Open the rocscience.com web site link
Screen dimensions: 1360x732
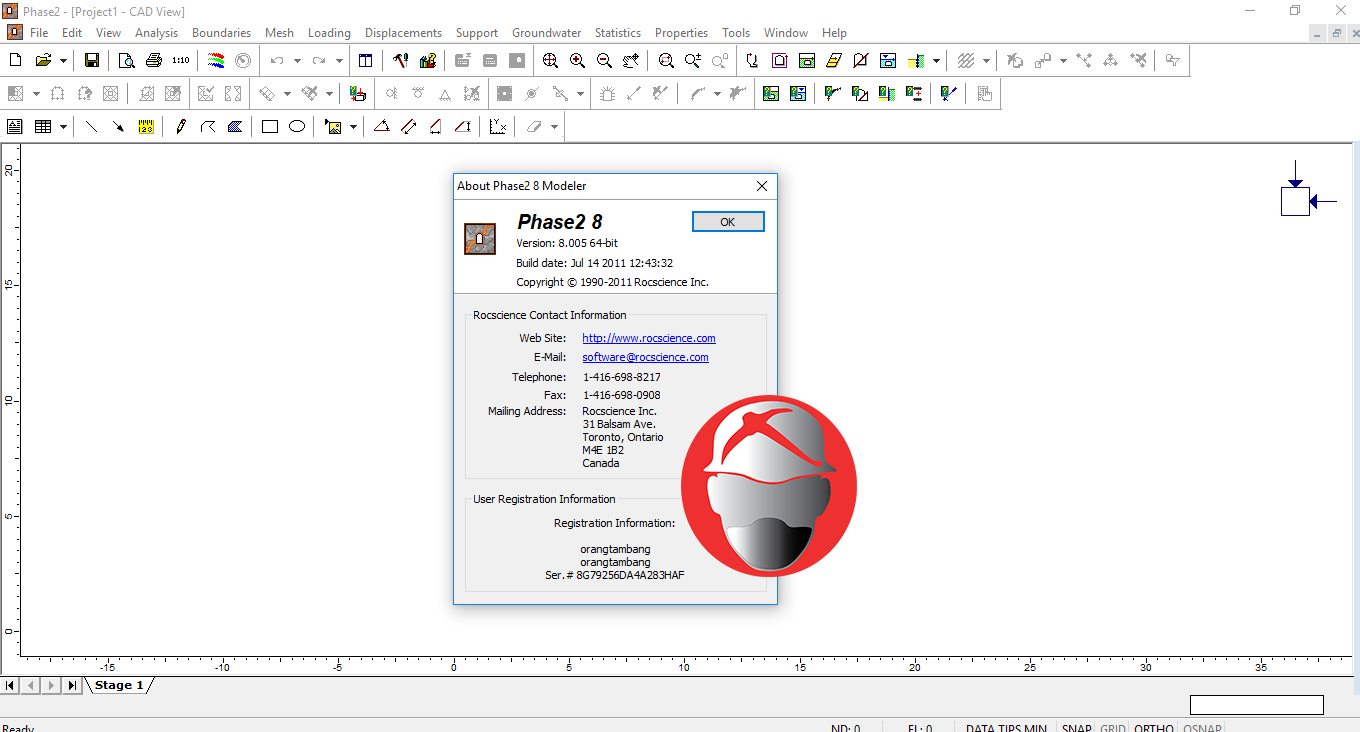[649, 338]
